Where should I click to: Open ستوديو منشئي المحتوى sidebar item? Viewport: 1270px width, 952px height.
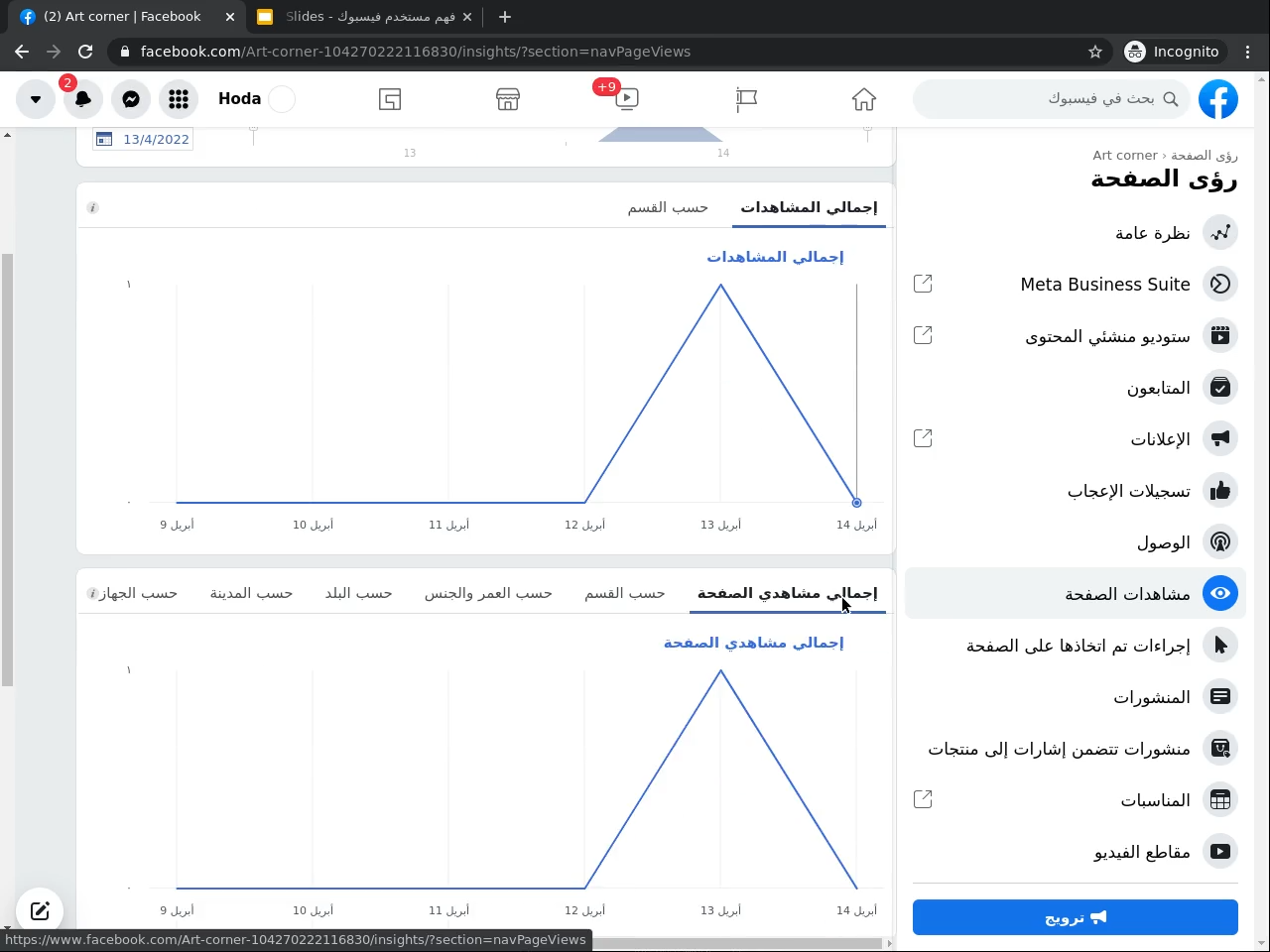point(1076,336)
